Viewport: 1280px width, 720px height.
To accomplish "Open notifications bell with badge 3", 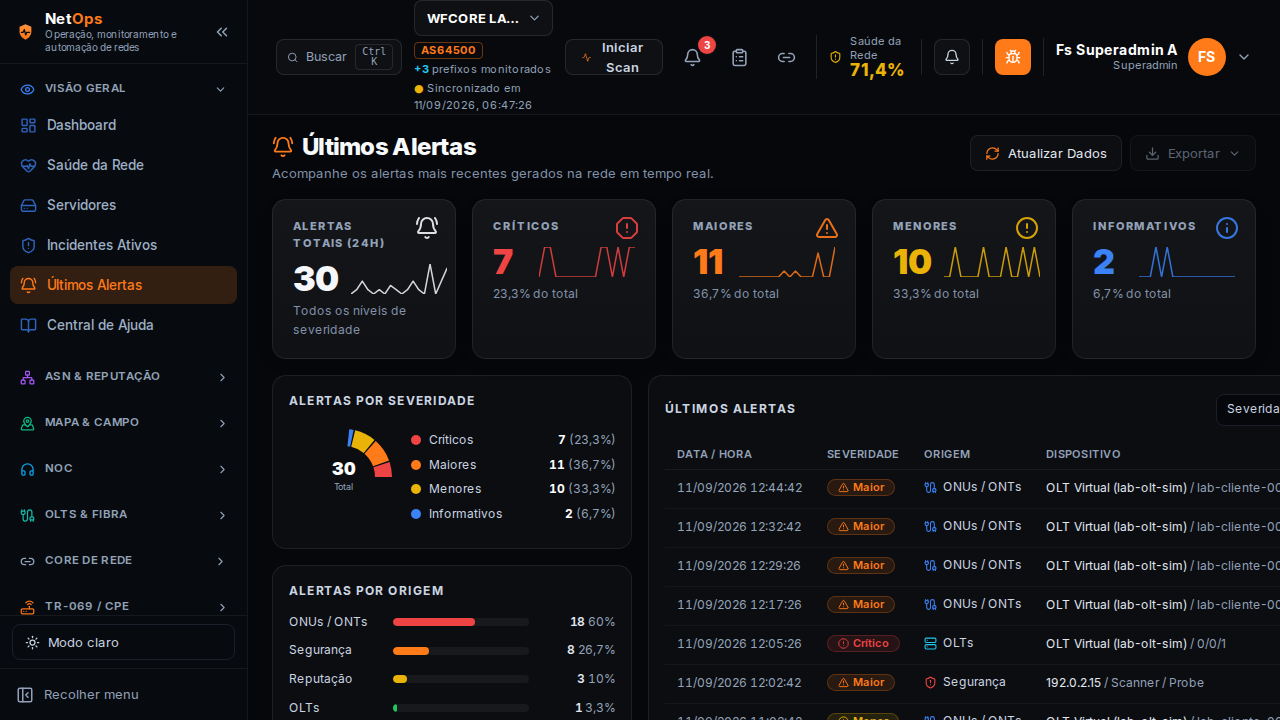I will tap(692, 57).
